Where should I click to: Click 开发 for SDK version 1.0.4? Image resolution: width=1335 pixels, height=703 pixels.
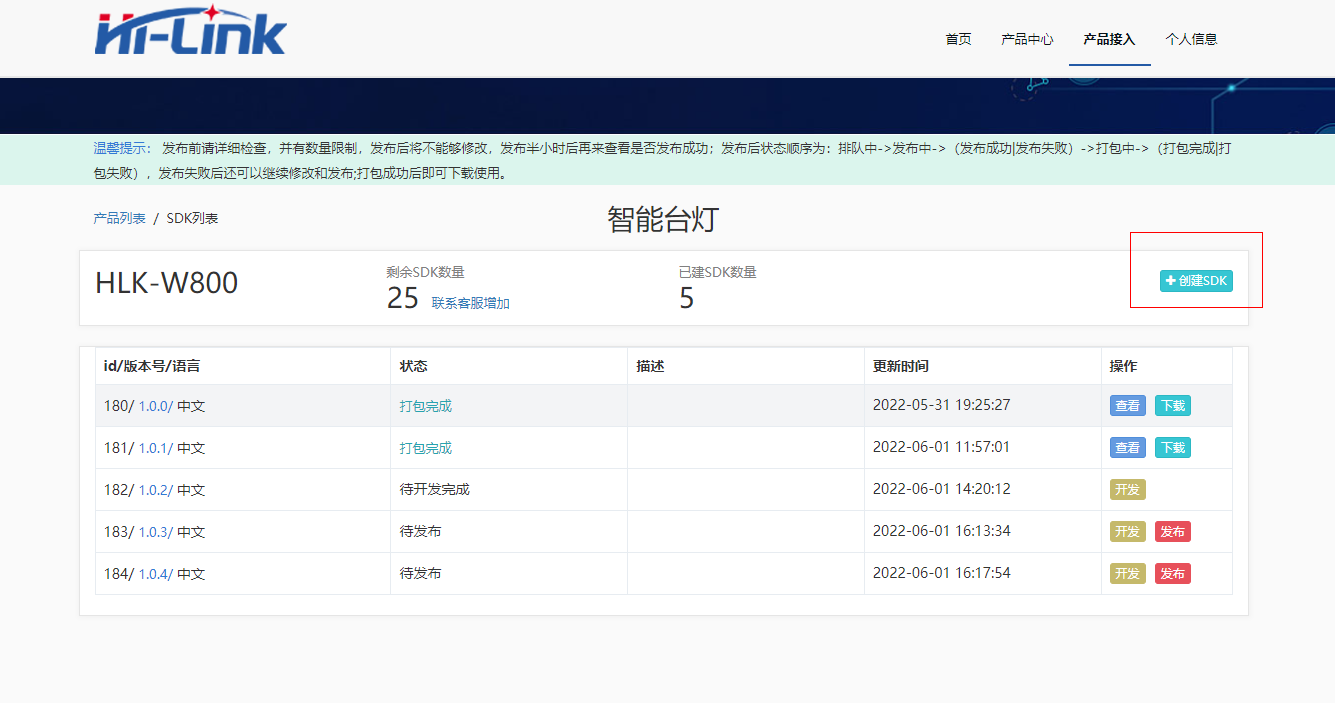[1127, 574]
